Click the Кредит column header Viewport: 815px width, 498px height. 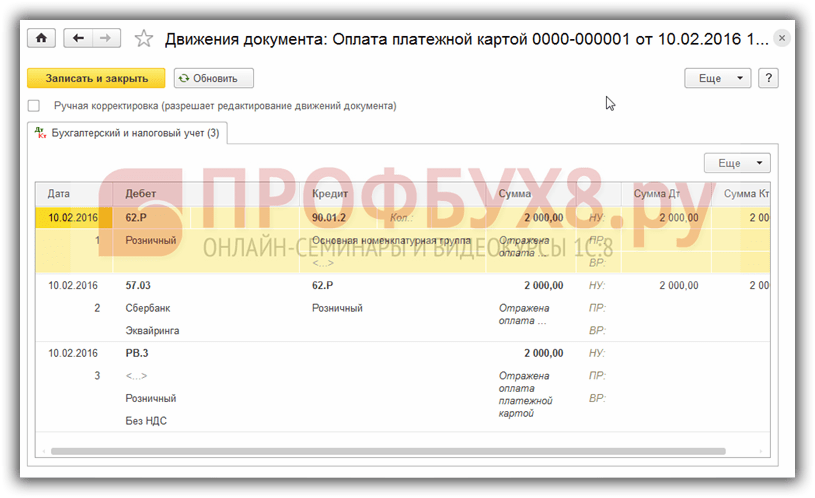tap(330, 193)
